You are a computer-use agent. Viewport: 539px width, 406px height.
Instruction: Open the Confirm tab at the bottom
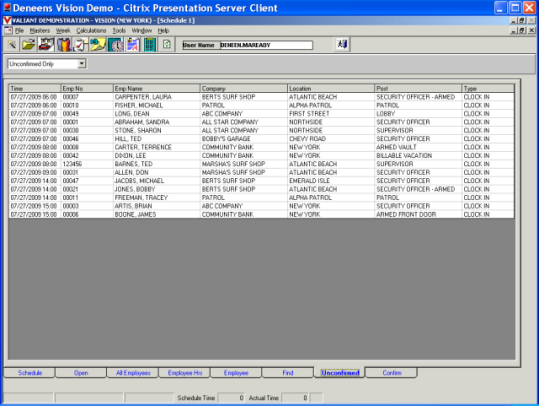pos(392,373)
